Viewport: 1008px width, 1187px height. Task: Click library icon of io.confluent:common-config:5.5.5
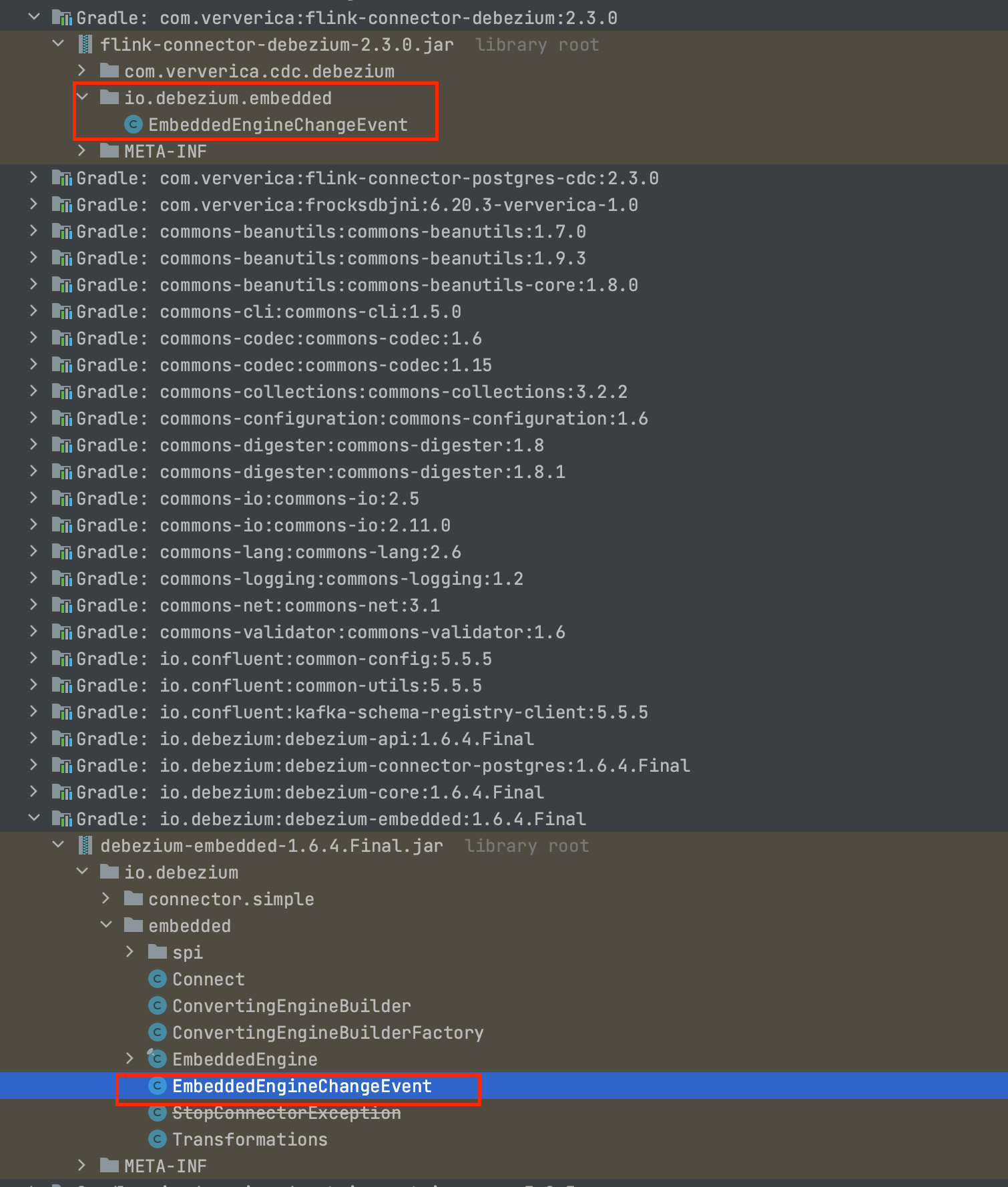62,659
